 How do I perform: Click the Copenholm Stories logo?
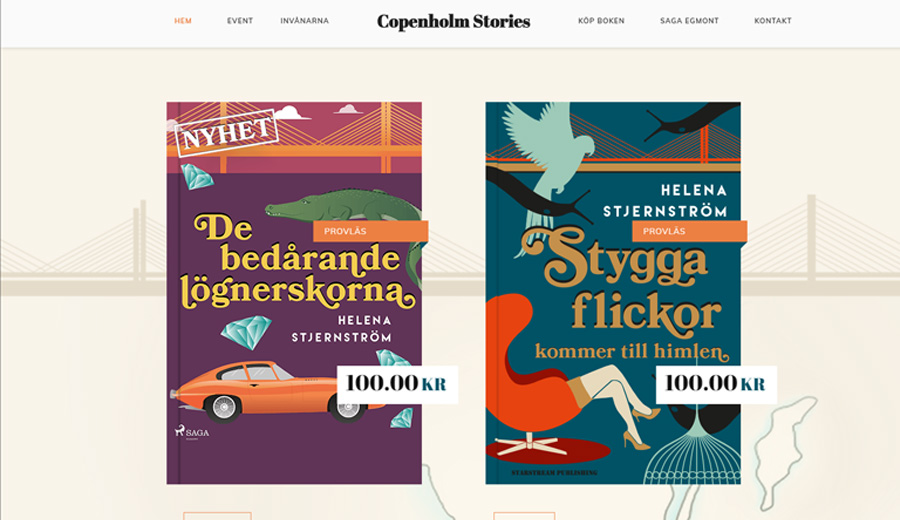453,21
